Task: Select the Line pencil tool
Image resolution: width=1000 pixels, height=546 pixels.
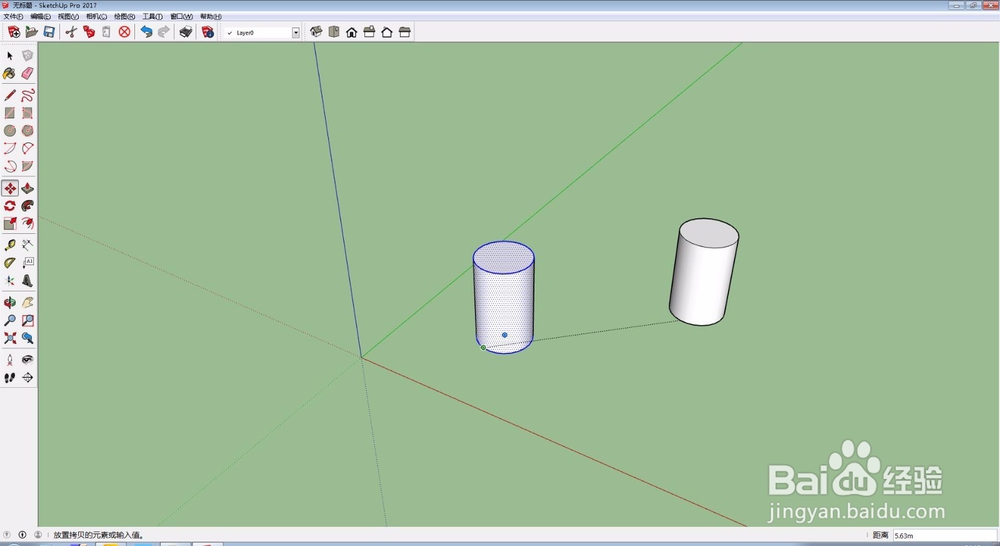Action: [10, 96]
